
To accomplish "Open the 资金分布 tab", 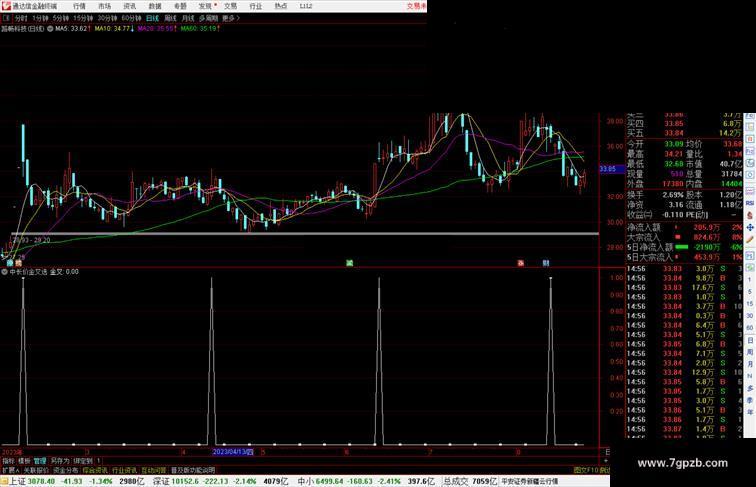I will pyautogui.click(x=66, y=470).
